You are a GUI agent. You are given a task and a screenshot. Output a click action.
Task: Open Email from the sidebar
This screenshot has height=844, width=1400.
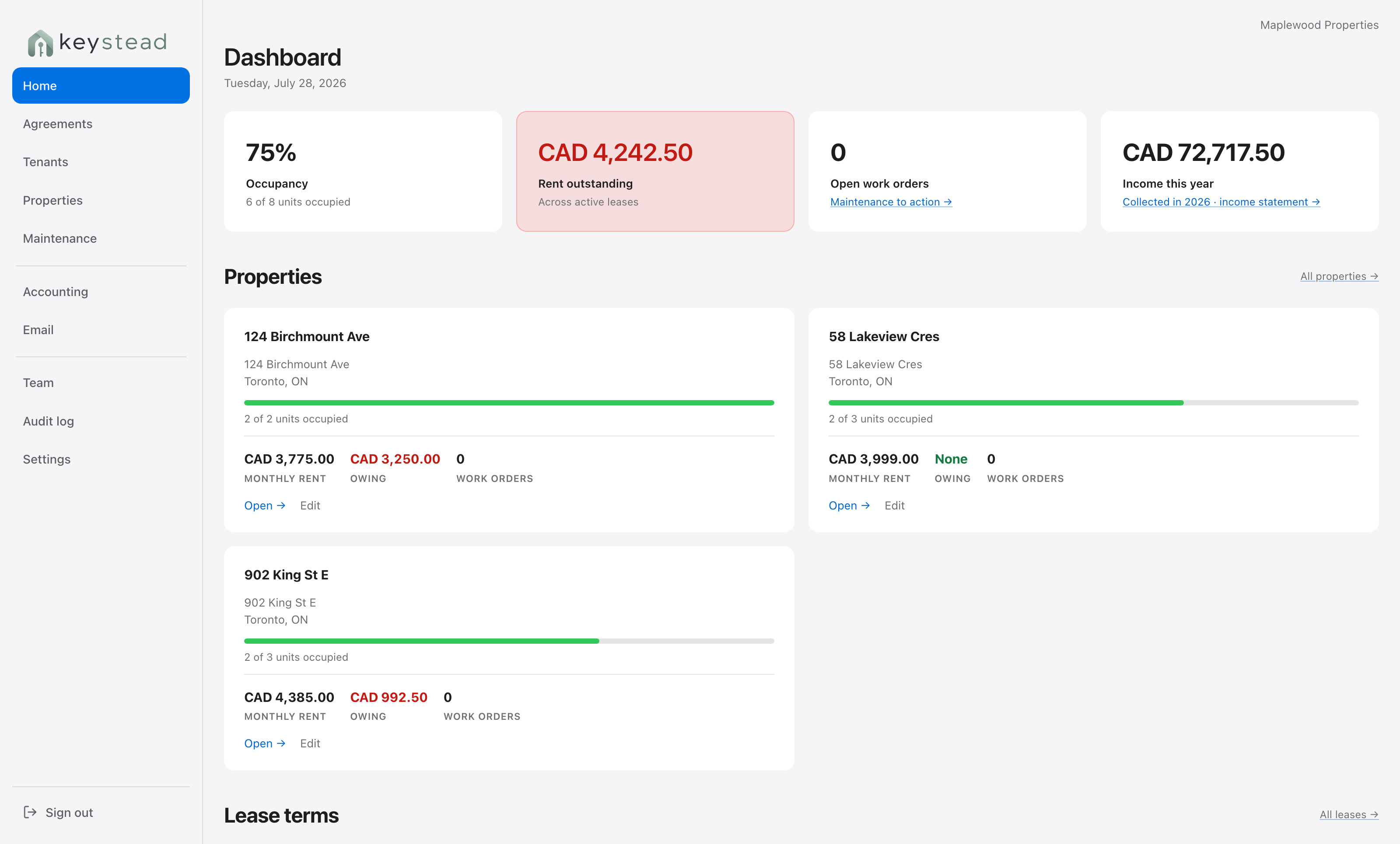click(101, 329)
